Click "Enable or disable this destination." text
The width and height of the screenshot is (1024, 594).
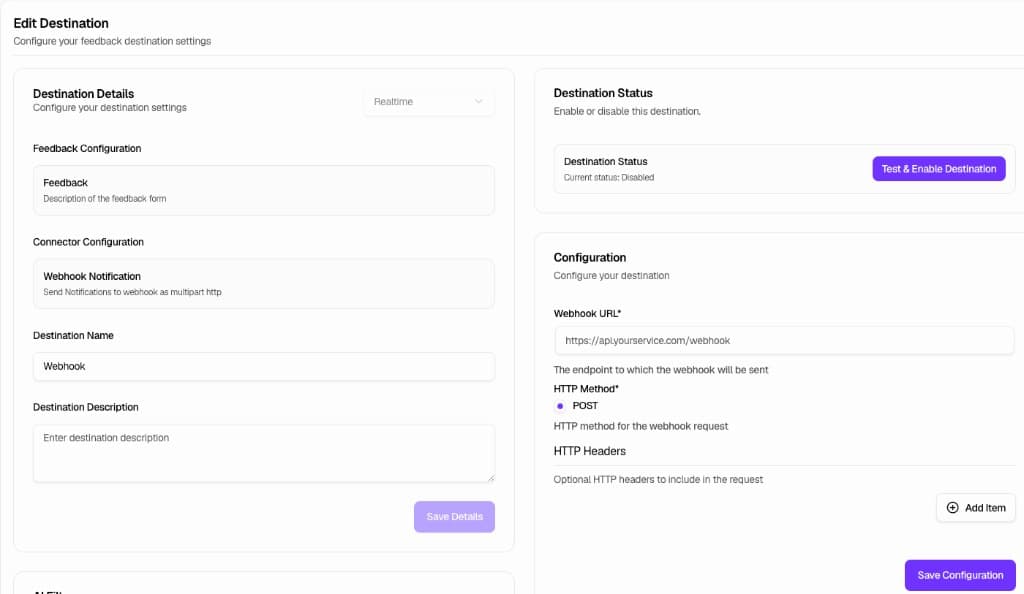pos(627,112)
